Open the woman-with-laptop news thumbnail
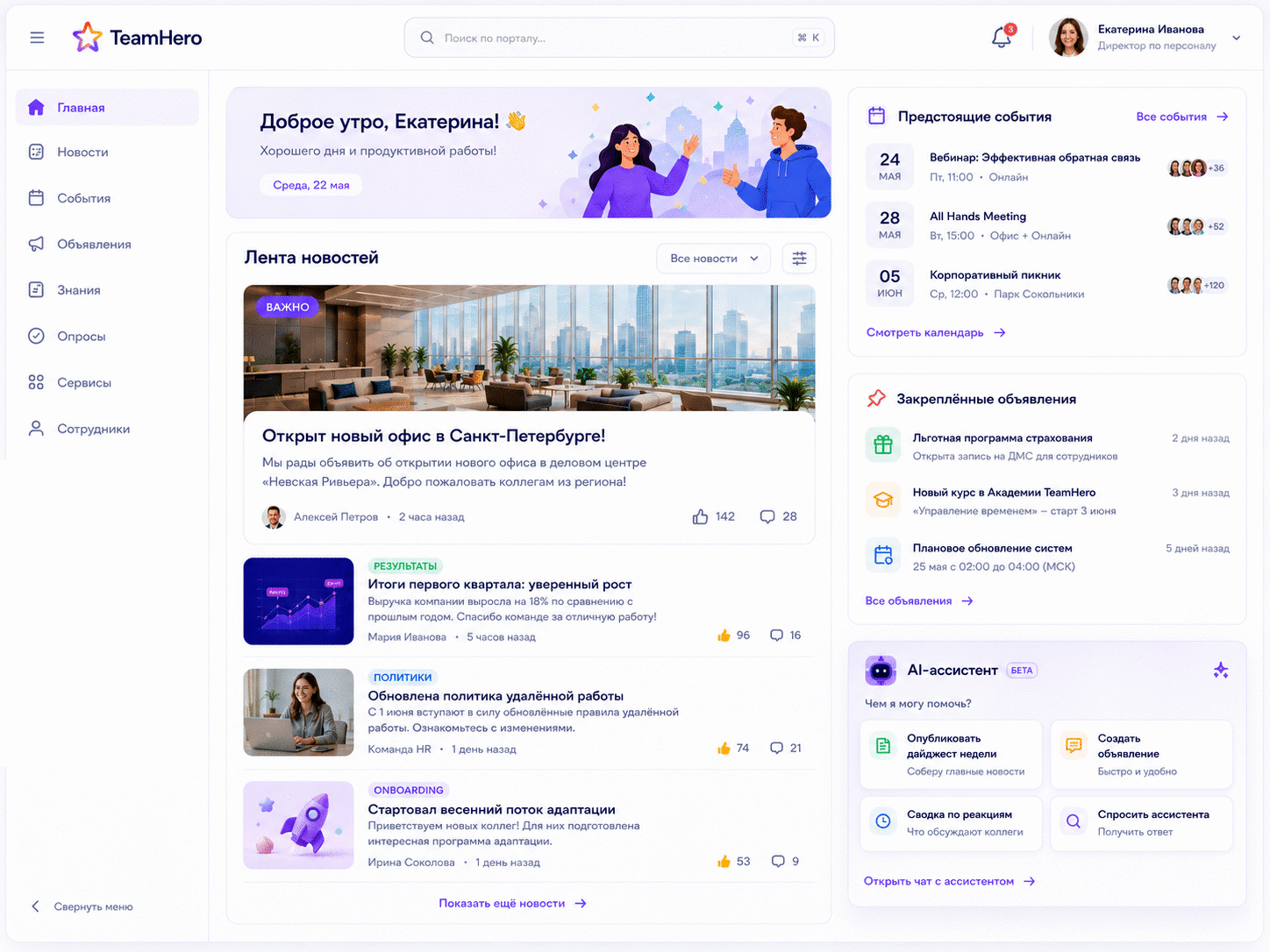This screenshot has height=952, width=1270. coord(298,713)
